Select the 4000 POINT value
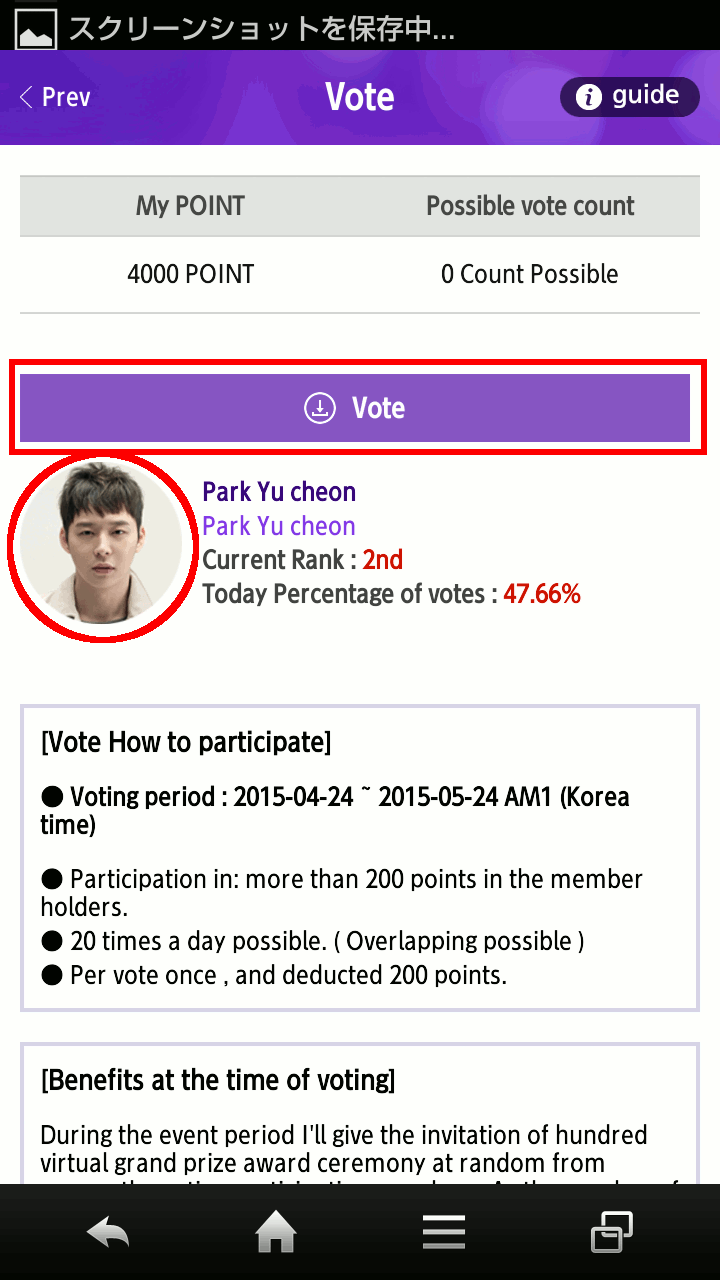This screenshot has height=1280, width=720. [x=190, y=274]
